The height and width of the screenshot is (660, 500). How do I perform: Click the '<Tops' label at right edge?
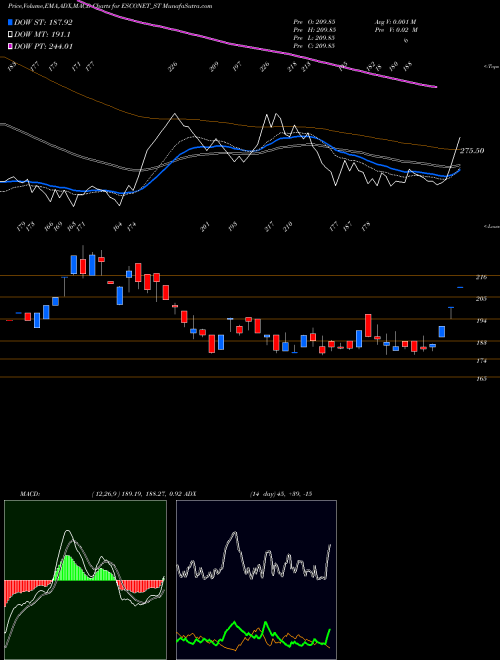(x=491, y=67)
